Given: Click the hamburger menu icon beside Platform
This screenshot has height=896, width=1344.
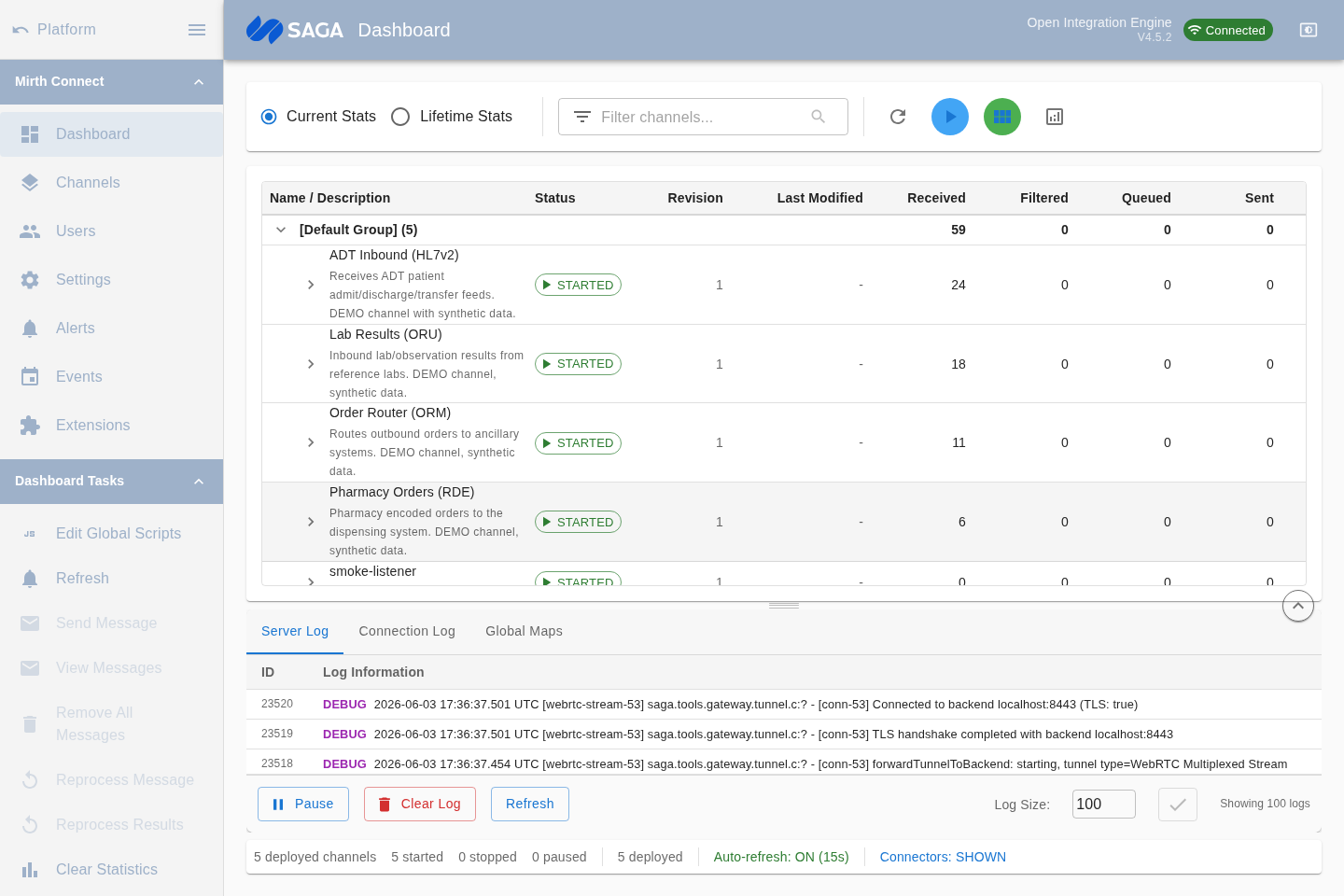Looking at the screenshot, I should [x=197, y=30].
